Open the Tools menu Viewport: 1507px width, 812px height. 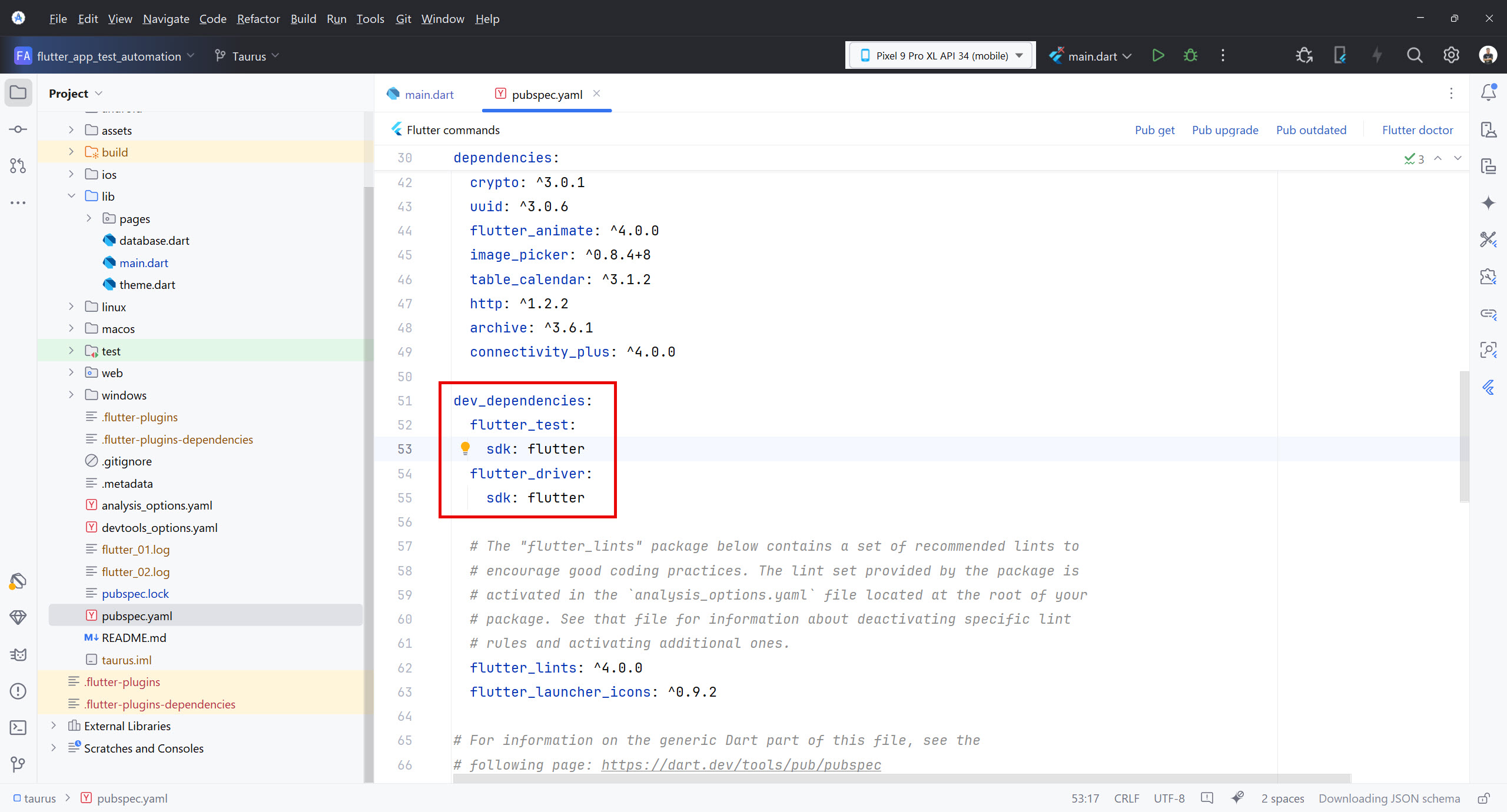click(x=370, y=19)
